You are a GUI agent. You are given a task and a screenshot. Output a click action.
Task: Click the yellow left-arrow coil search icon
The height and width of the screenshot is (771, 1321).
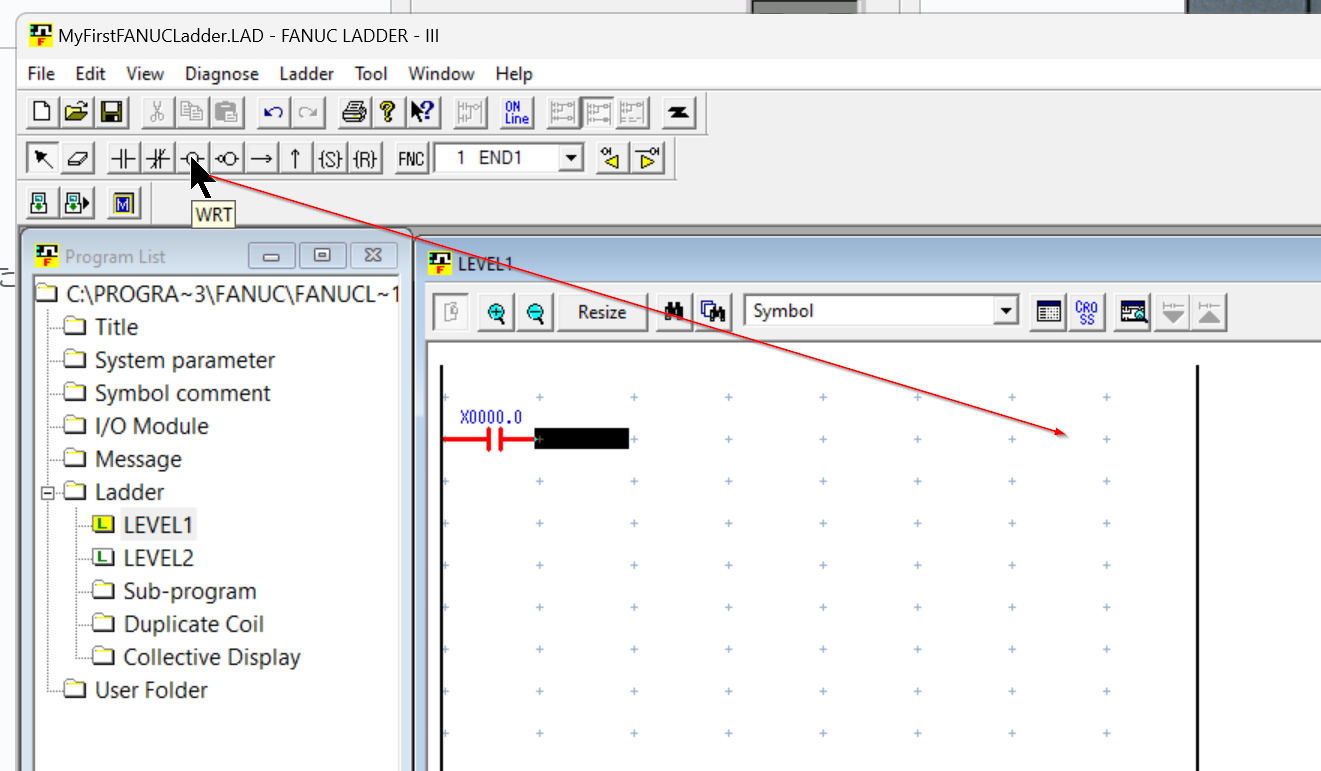(x=610, y=157)
